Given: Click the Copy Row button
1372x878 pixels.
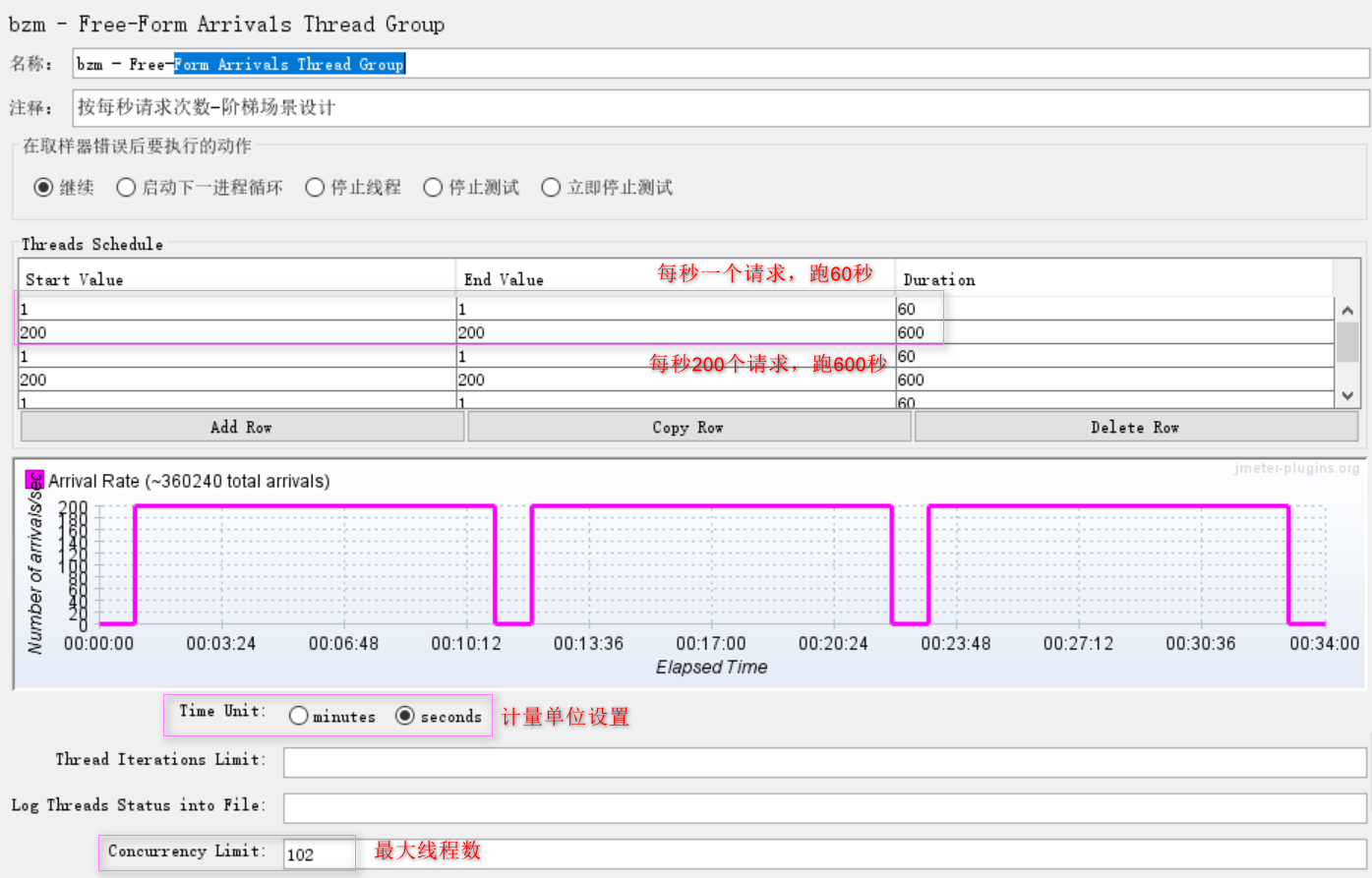Looking at the screenshot, I should click(688, 427).
